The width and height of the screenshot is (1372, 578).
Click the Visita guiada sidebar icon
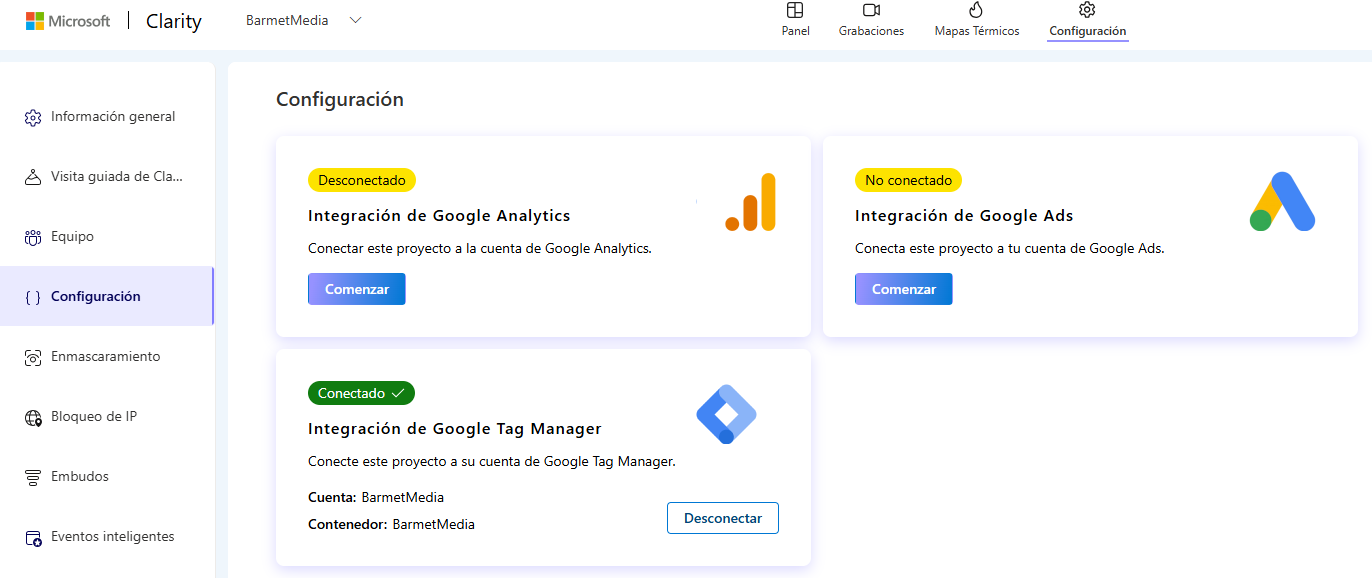(33, 177)
